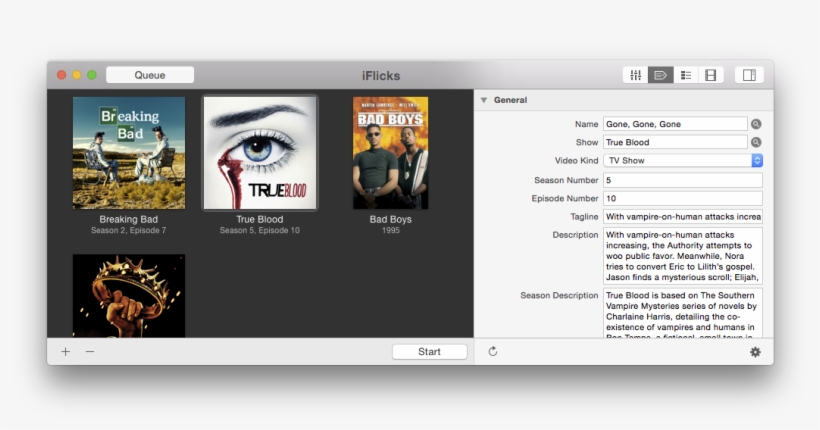Collapse the General section triangle
The height and width of the screenshot is (430, 820).
pyautogui.click(x=484, y=100)
